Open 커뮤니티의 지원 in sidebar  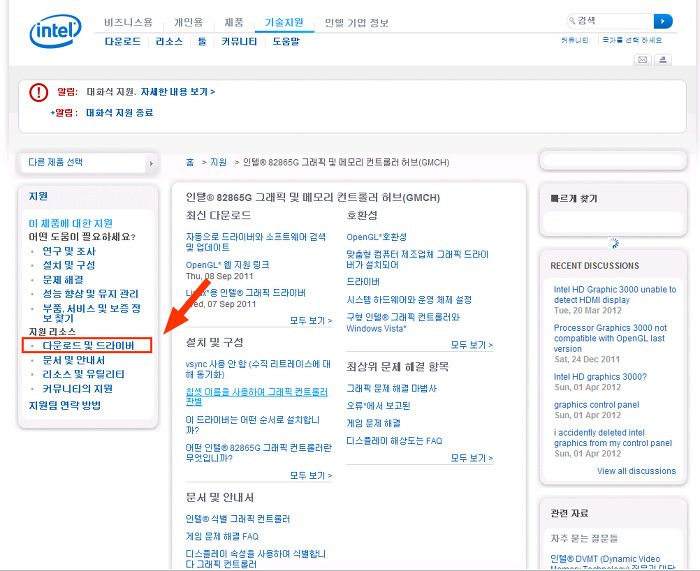(x=77, y=389)
